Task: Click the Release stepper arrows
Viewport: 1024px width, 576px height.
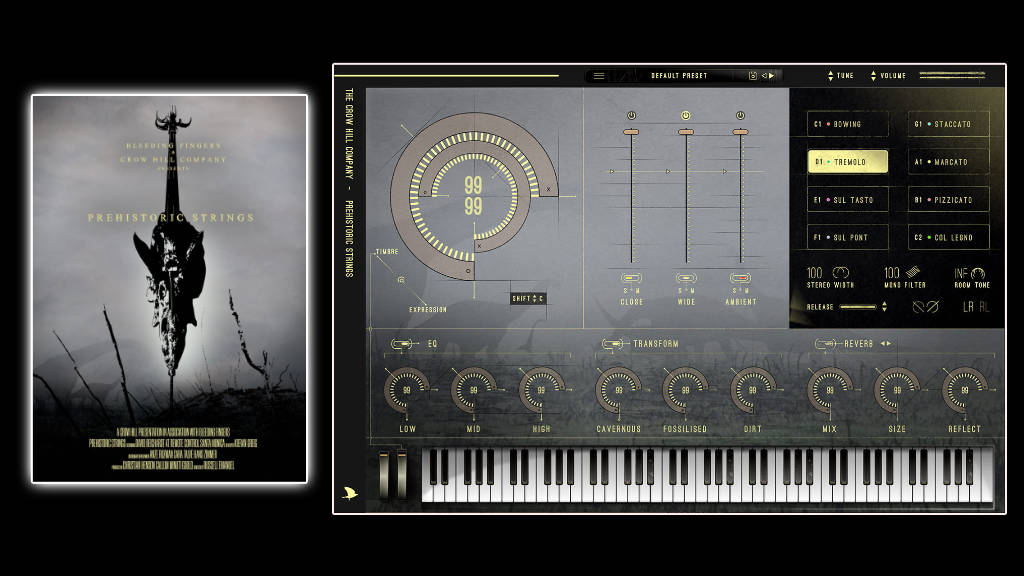Action: (x=883, y=307)
